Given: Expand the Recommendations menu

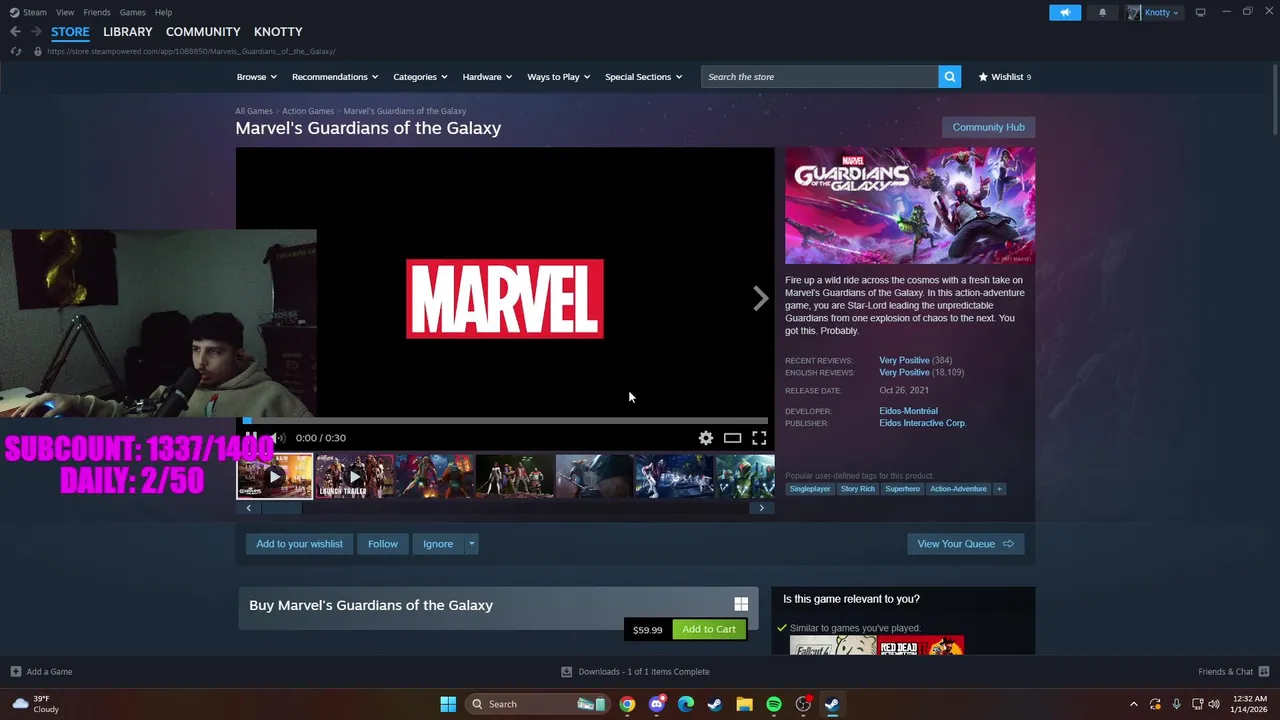Looking at the screenshot, I should [335, 77].
